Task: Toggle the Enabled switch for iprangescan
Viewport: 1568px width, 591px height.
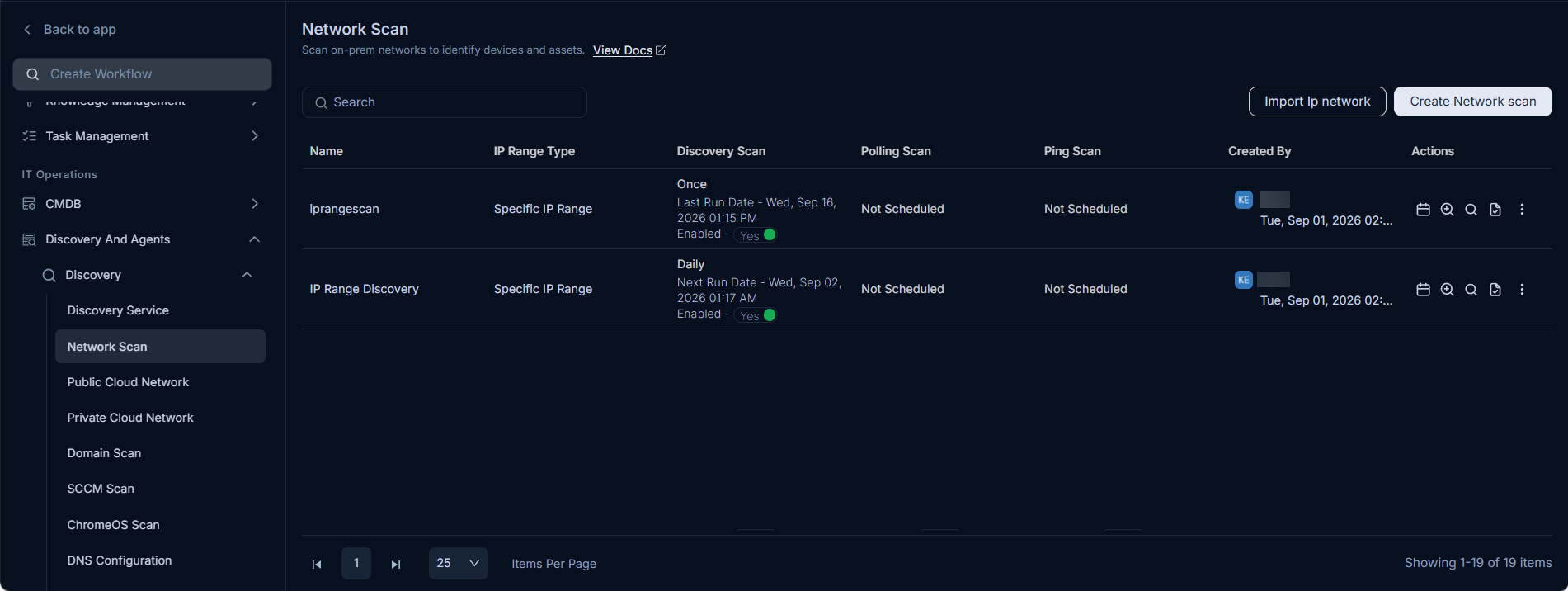Action: [x=756, y=235]
